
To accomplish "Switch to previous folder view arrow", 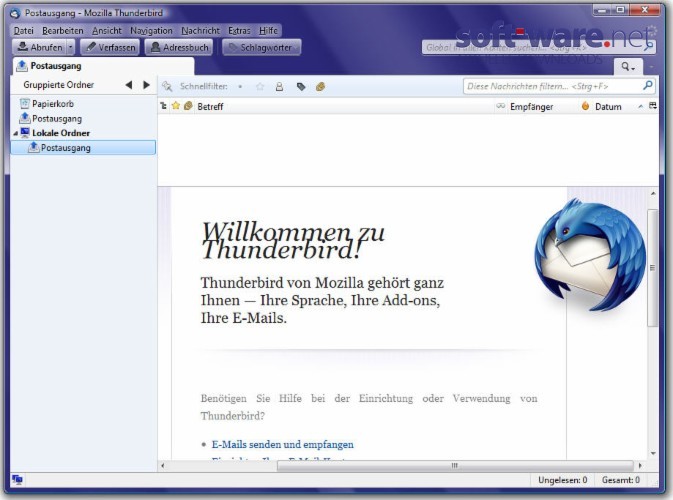I will [x=128, y=85].
